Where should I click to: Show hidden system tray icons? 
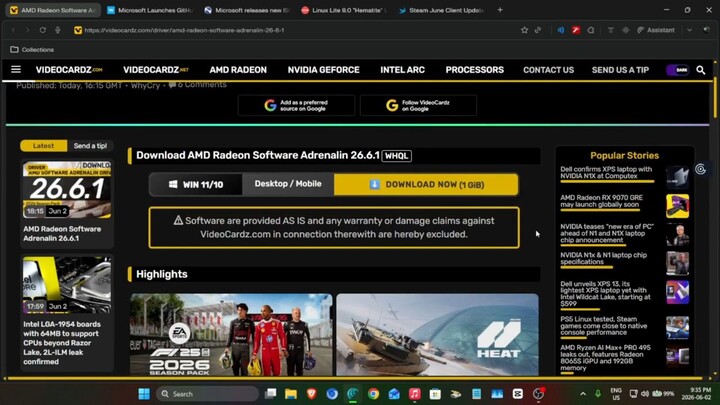[583, 394]
